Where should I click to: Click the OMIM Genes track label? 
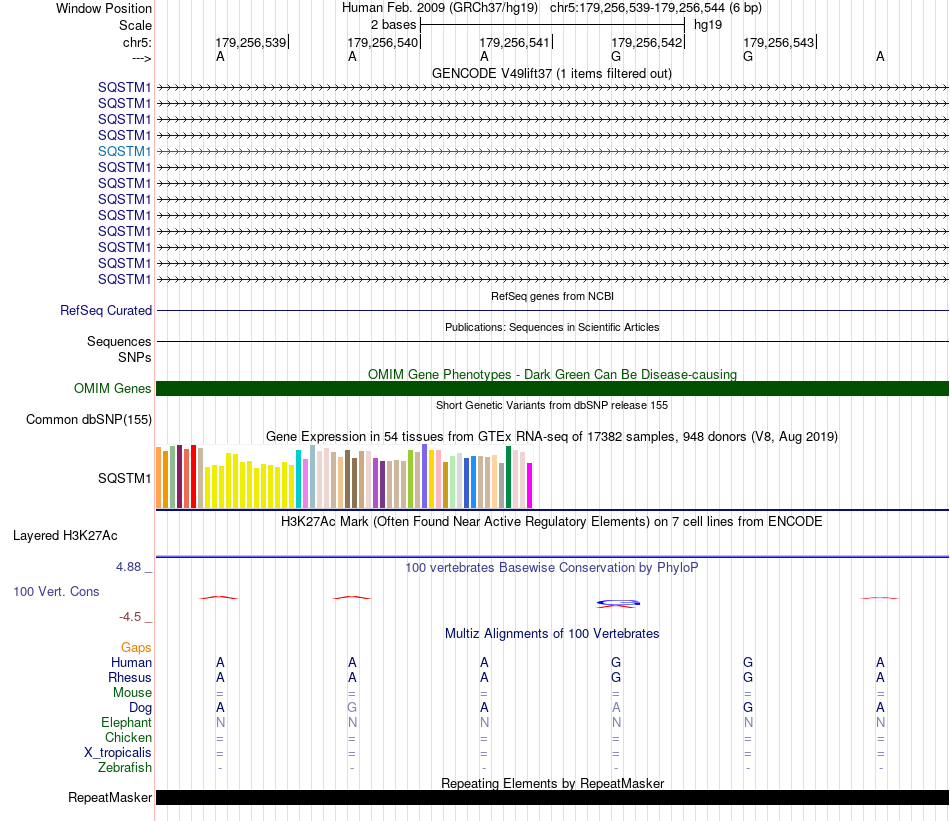click(x=112, y=388)
